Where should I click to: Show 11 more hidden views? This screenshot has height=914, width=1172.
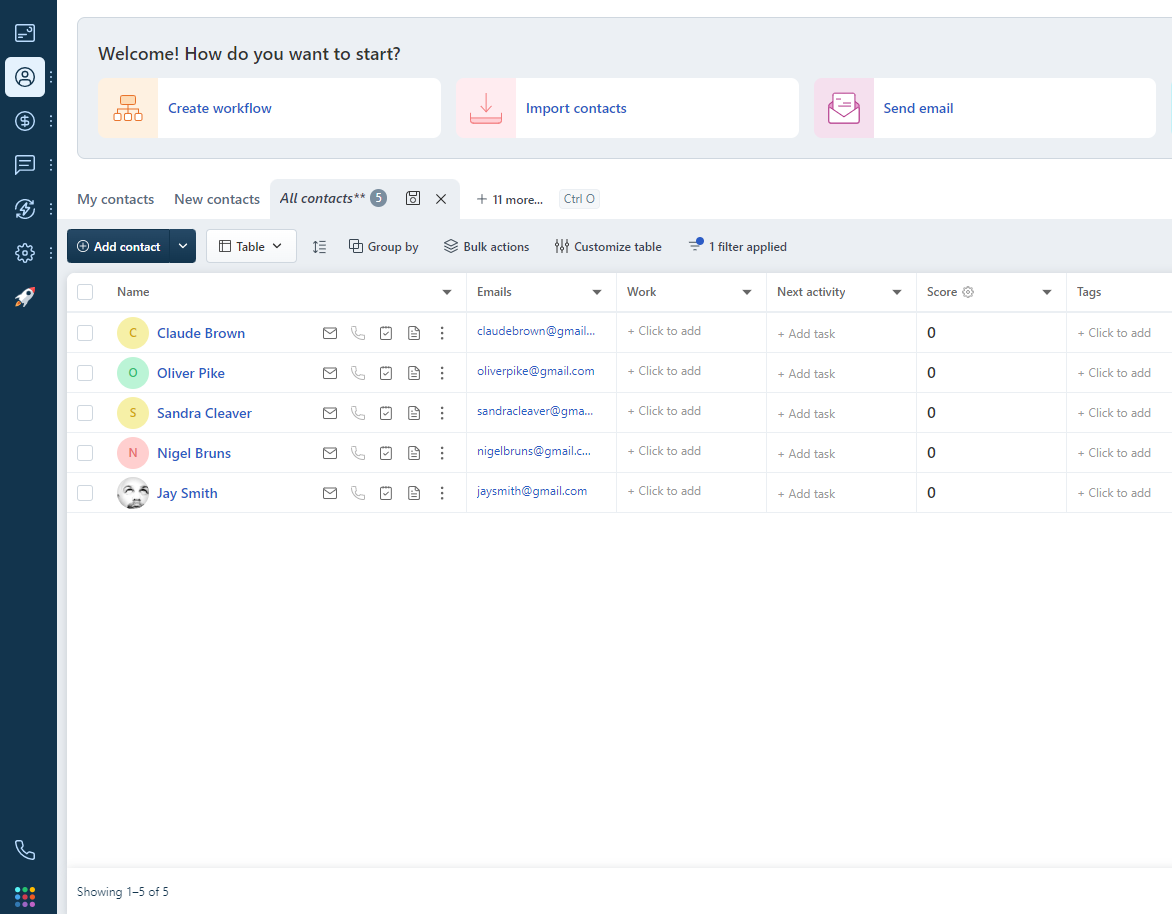coord(509,199)
